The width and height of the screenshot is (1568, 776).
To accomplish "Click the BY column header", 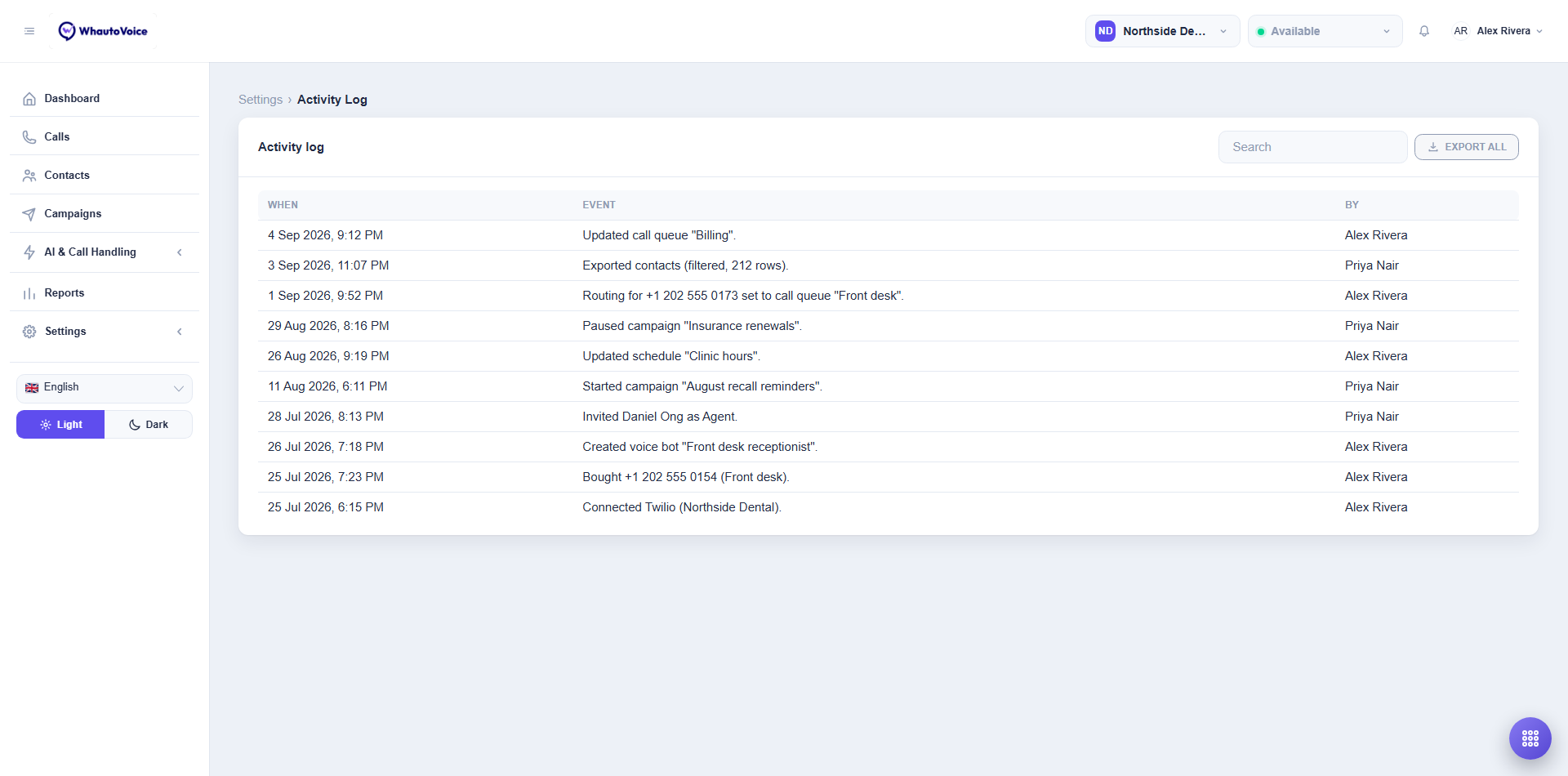I will [x=1352, y=205].
